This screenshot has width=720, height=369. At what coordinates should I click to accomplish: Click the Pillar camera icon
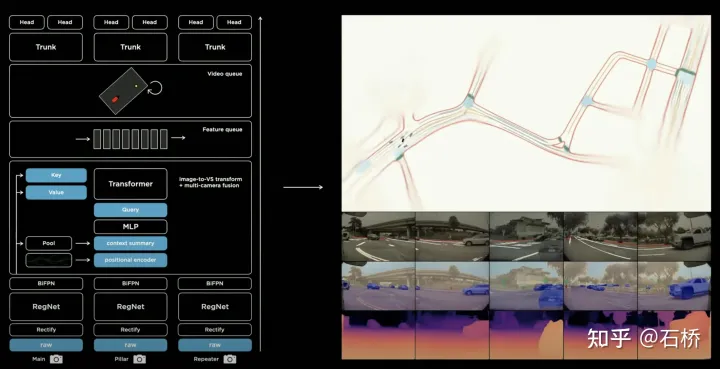140,359
